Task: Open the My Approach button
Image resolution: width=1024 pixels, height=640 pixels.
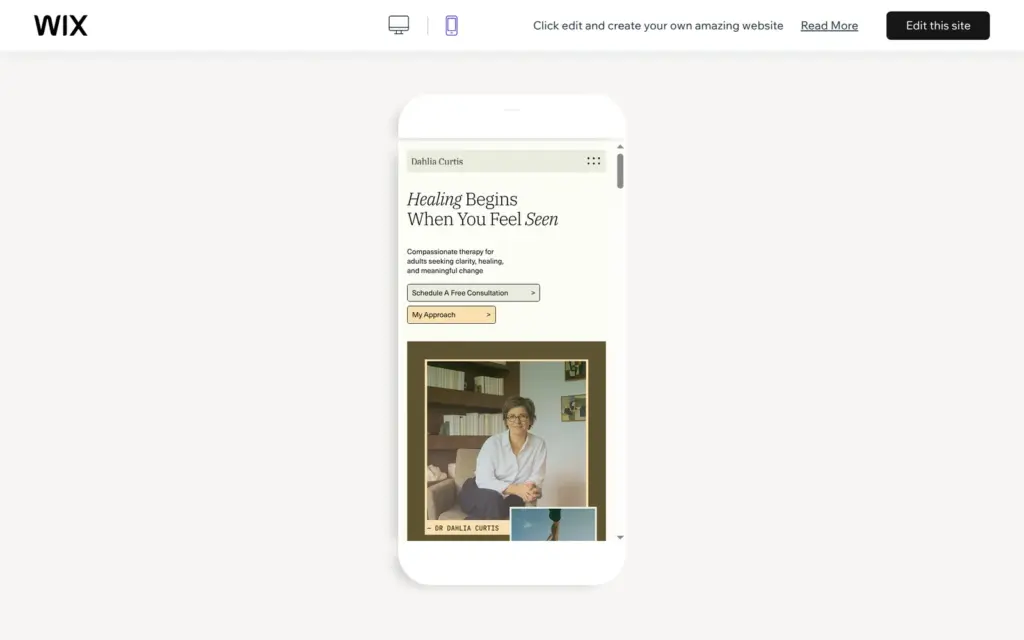Action: pyautogui.click(x=451, y=315)
